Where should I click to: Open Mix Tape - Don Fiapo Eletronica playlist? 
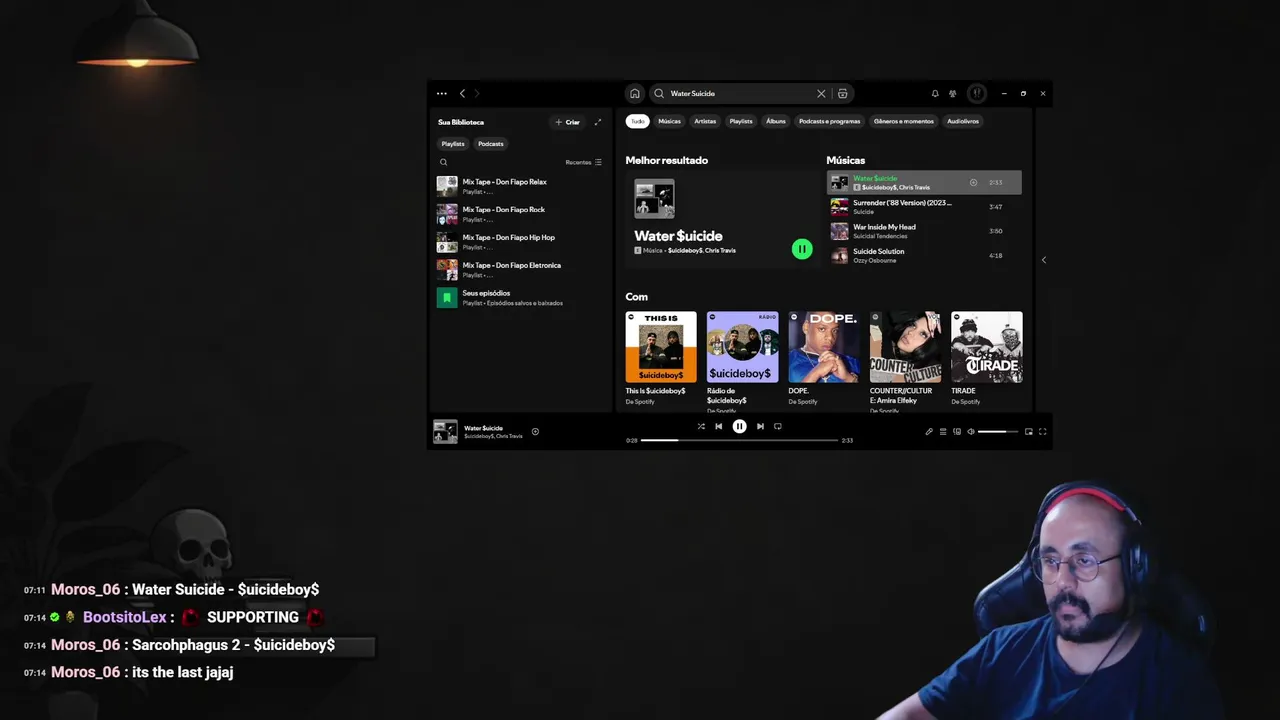point(518,270)
